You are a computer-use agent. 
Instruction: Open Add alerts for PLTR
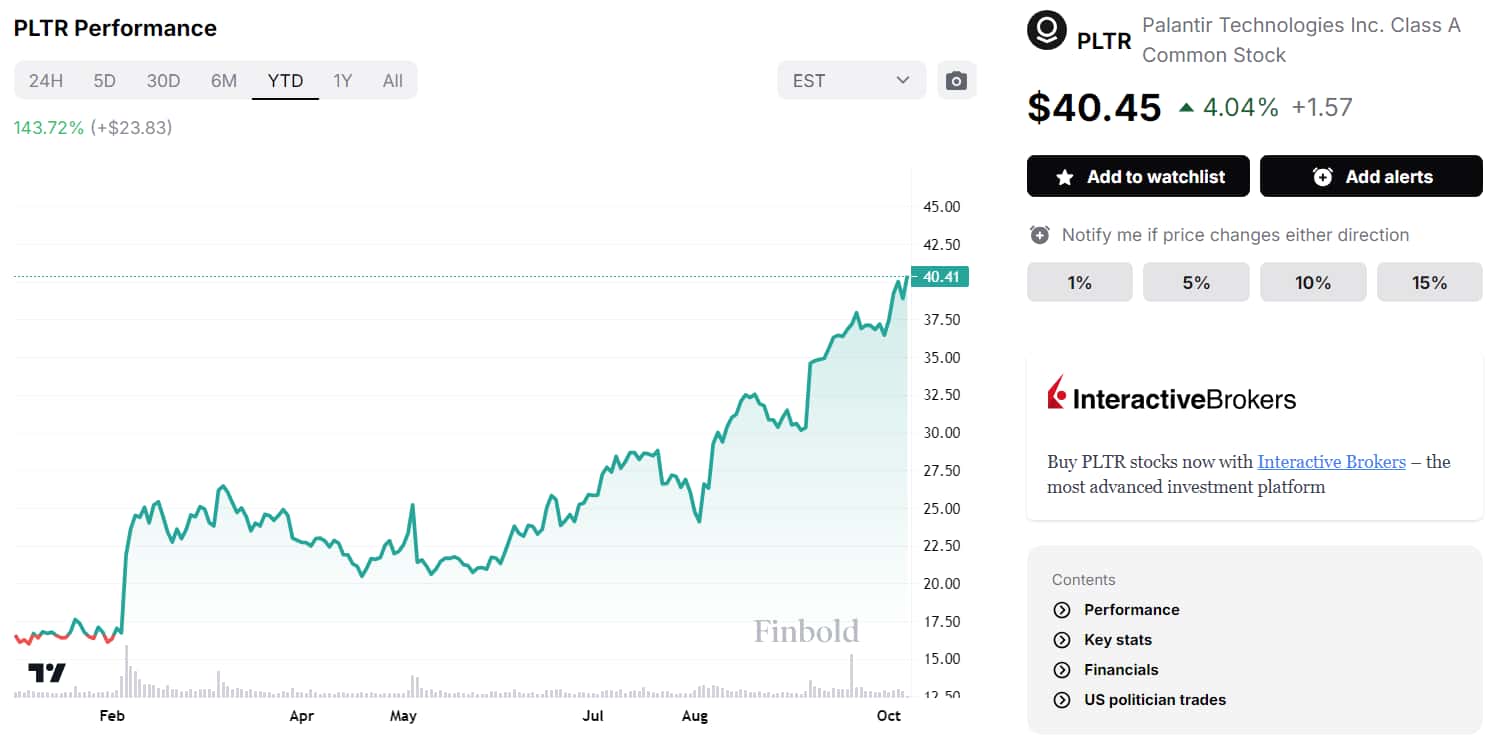1371,177
